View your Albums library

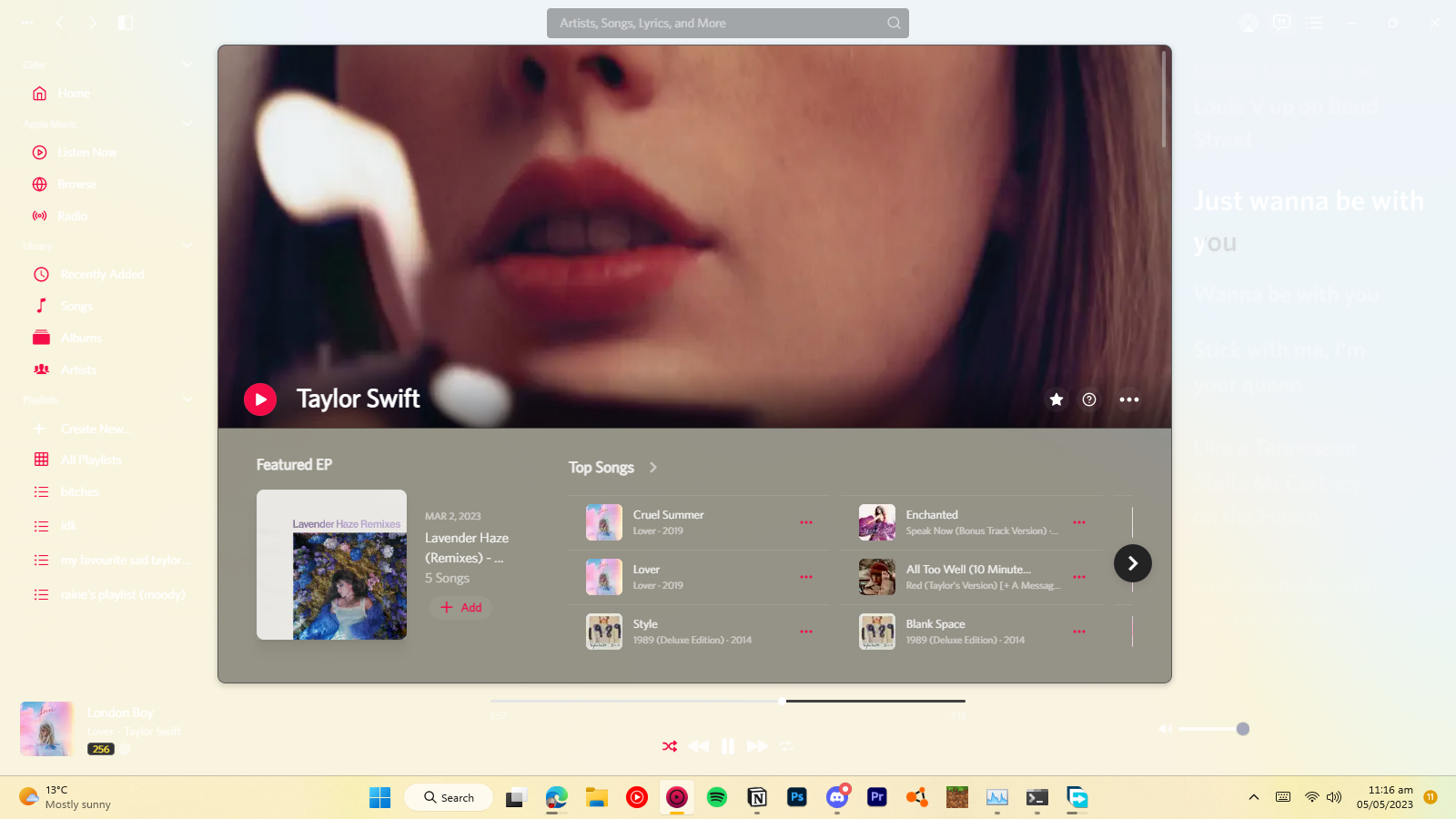[x=81, y=337]
